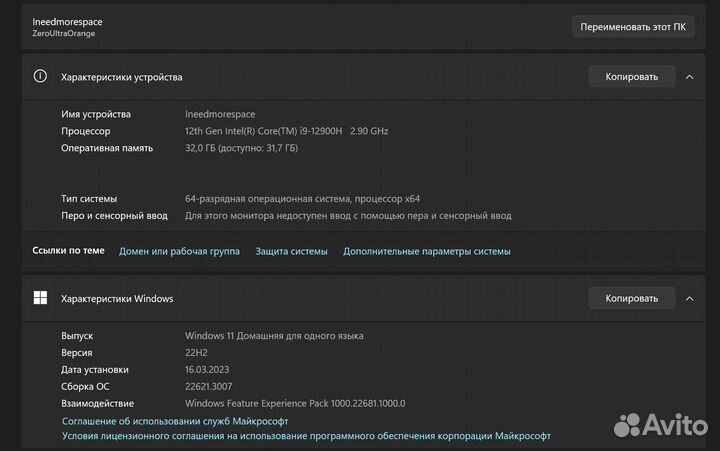Open Домен или рабочая группа link
Screen dimensions: 720x451
179,251
